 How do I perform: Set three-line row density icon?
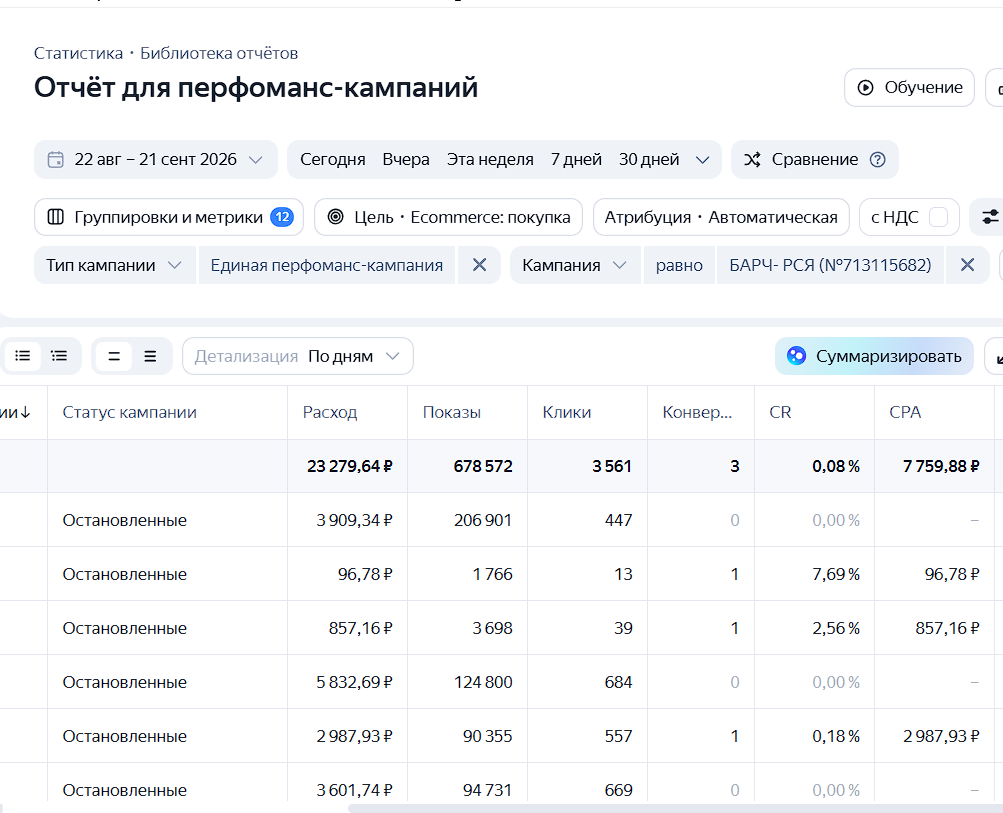(x=150, y=356)
